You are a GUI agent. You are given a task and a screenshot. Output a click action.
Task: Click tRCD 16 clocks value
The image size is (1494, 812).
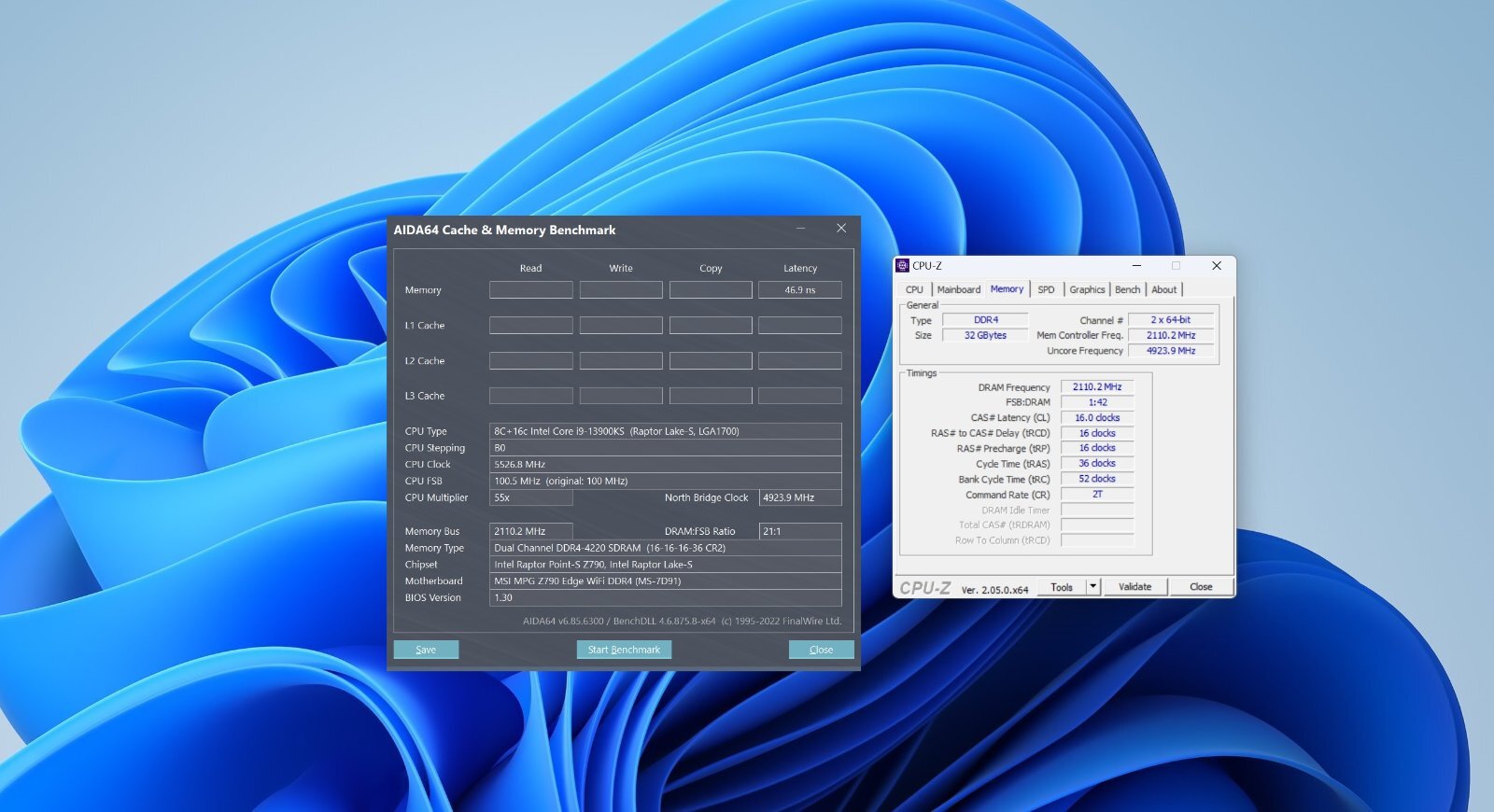click(x=1097, y=433)
